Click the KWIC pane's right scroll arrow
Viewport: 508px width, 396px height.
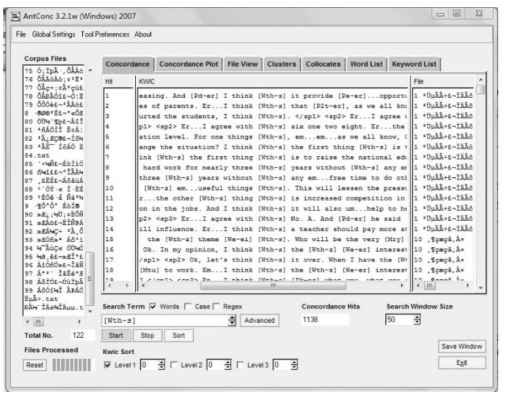tap(402, 285)
